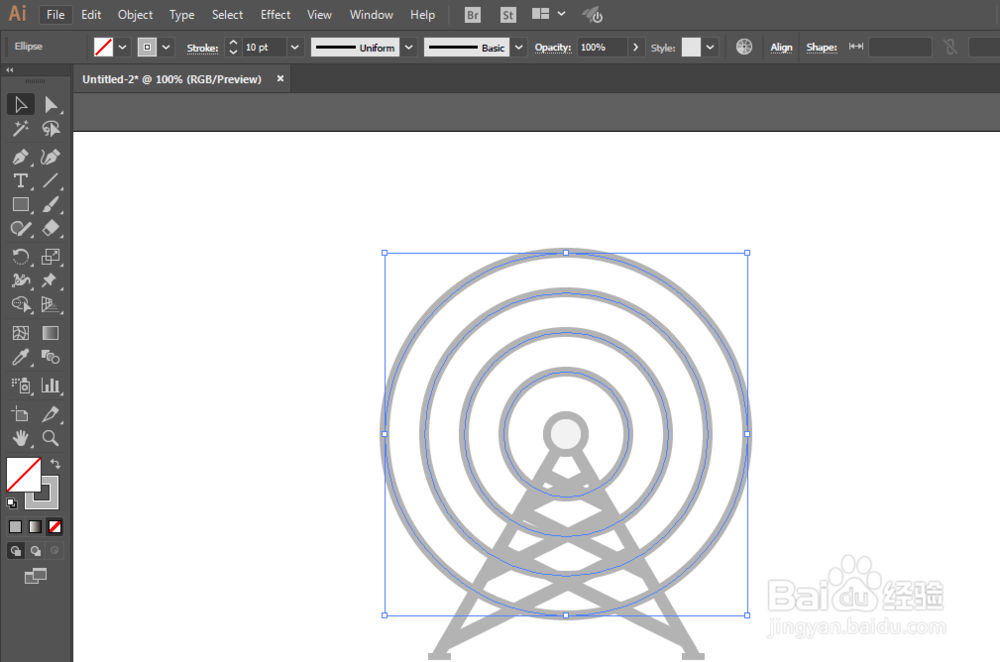The image size is (1000, 662).
Task: Open the arrange documents dropdown
Action: [x=548, y=14]
